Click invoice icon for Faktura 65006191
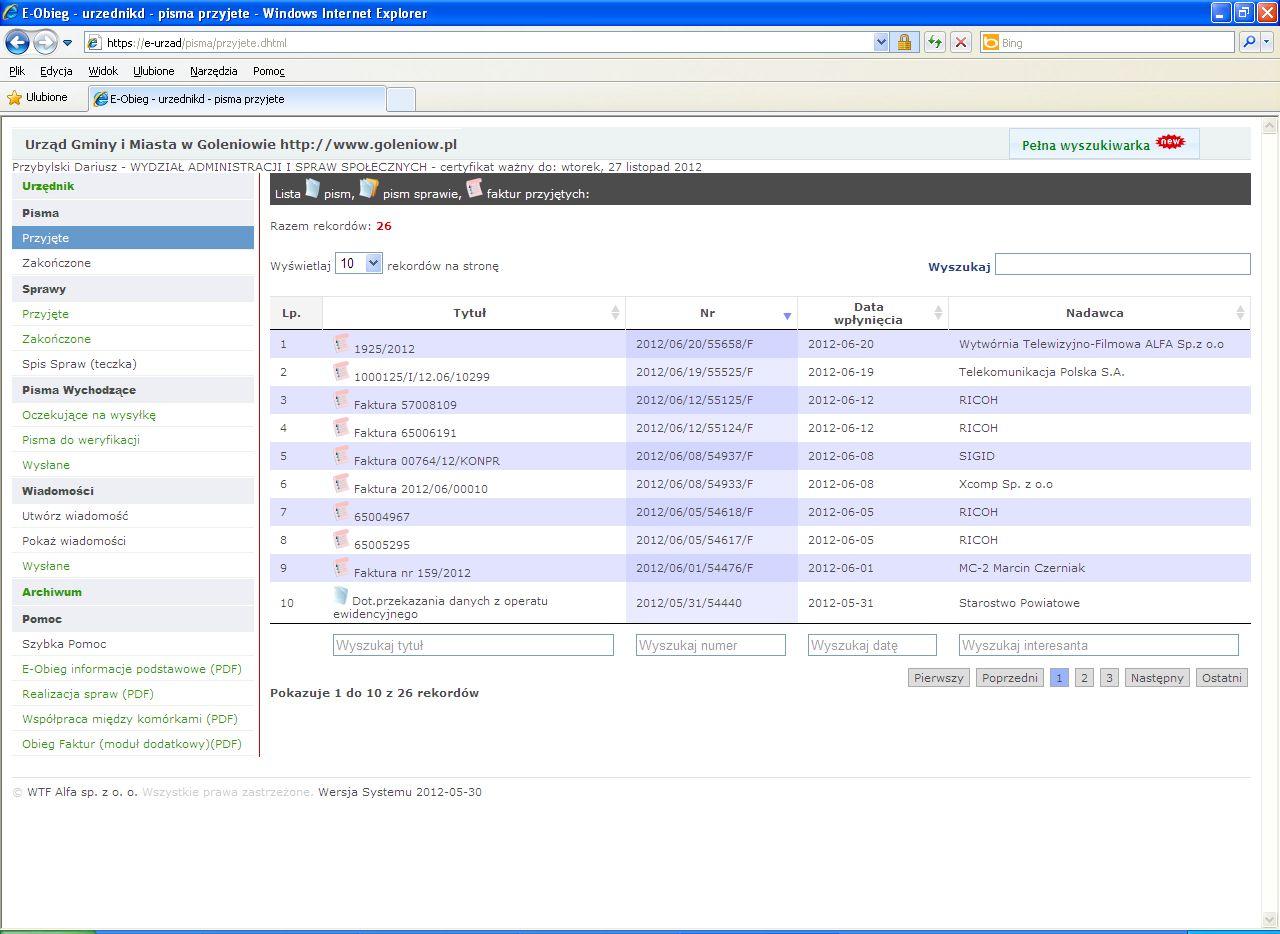 click(341, 427)
